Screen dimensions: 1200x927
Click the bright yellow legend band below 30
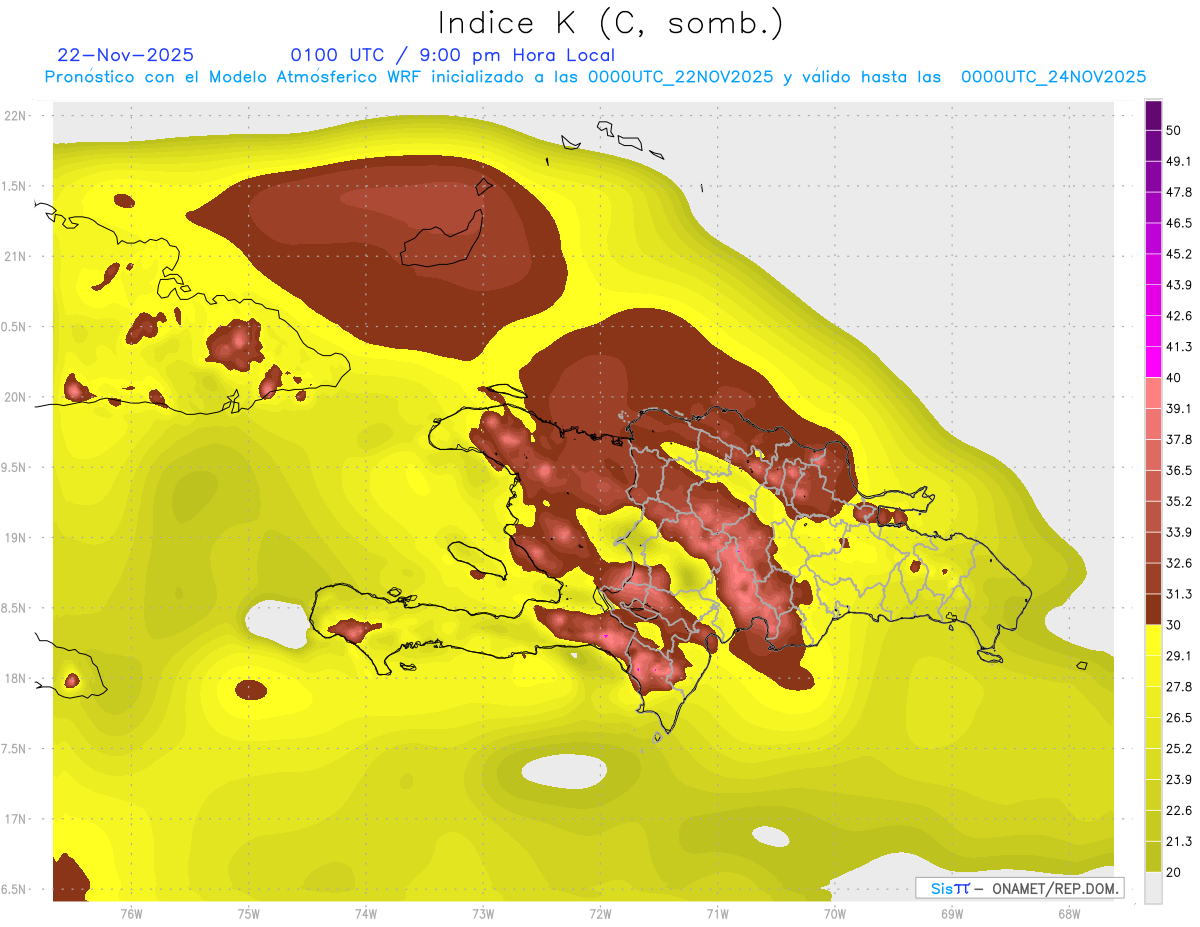1153,640
